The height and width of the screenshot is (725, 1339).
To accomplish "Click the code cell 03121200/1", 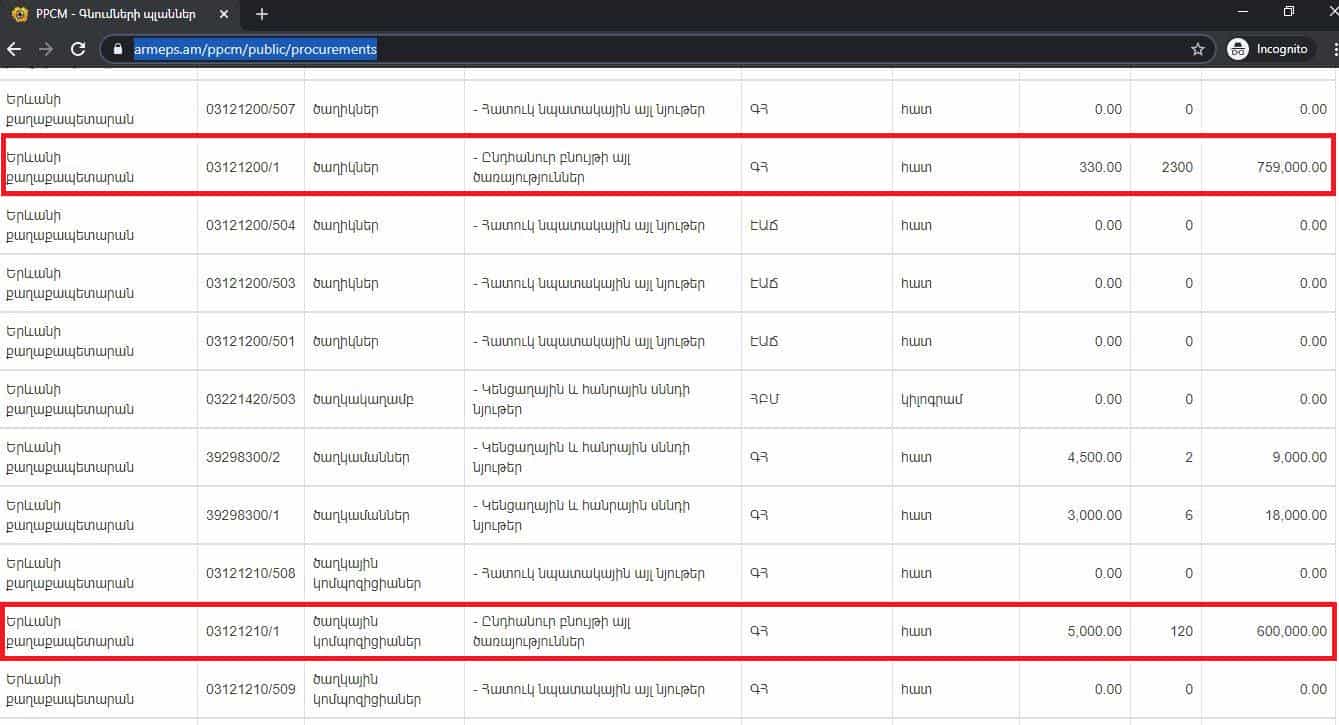I will click(242, 168).
